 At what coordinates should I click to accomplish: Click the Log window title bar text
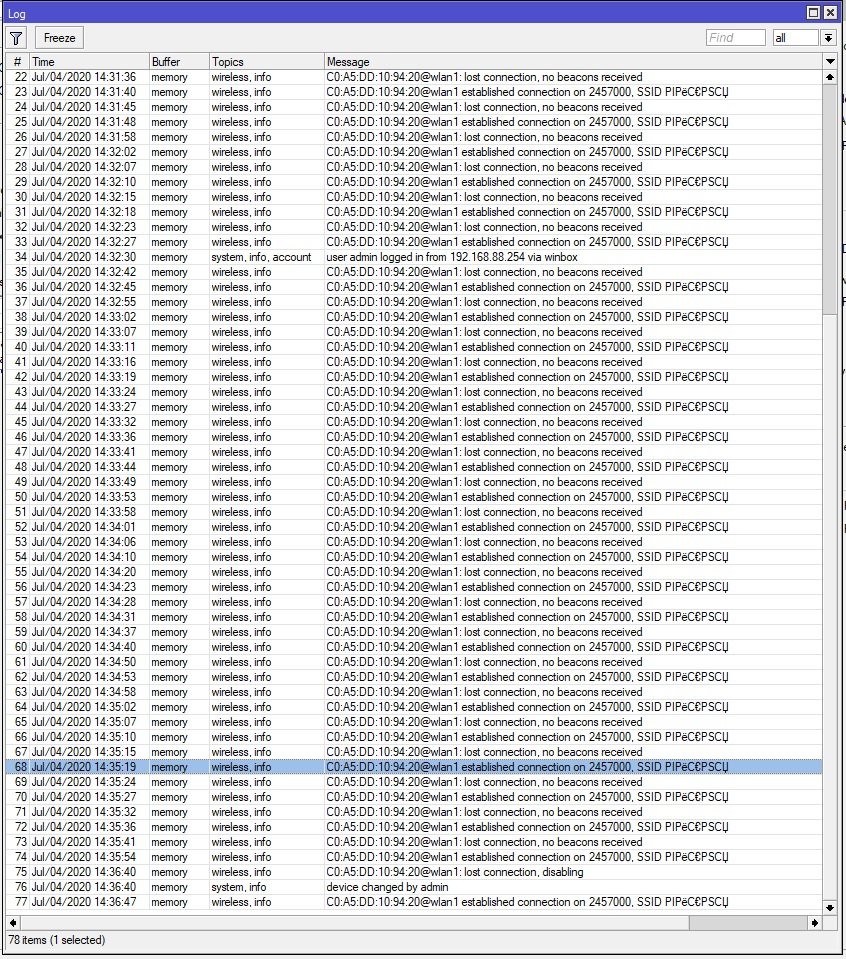[17, 13]
